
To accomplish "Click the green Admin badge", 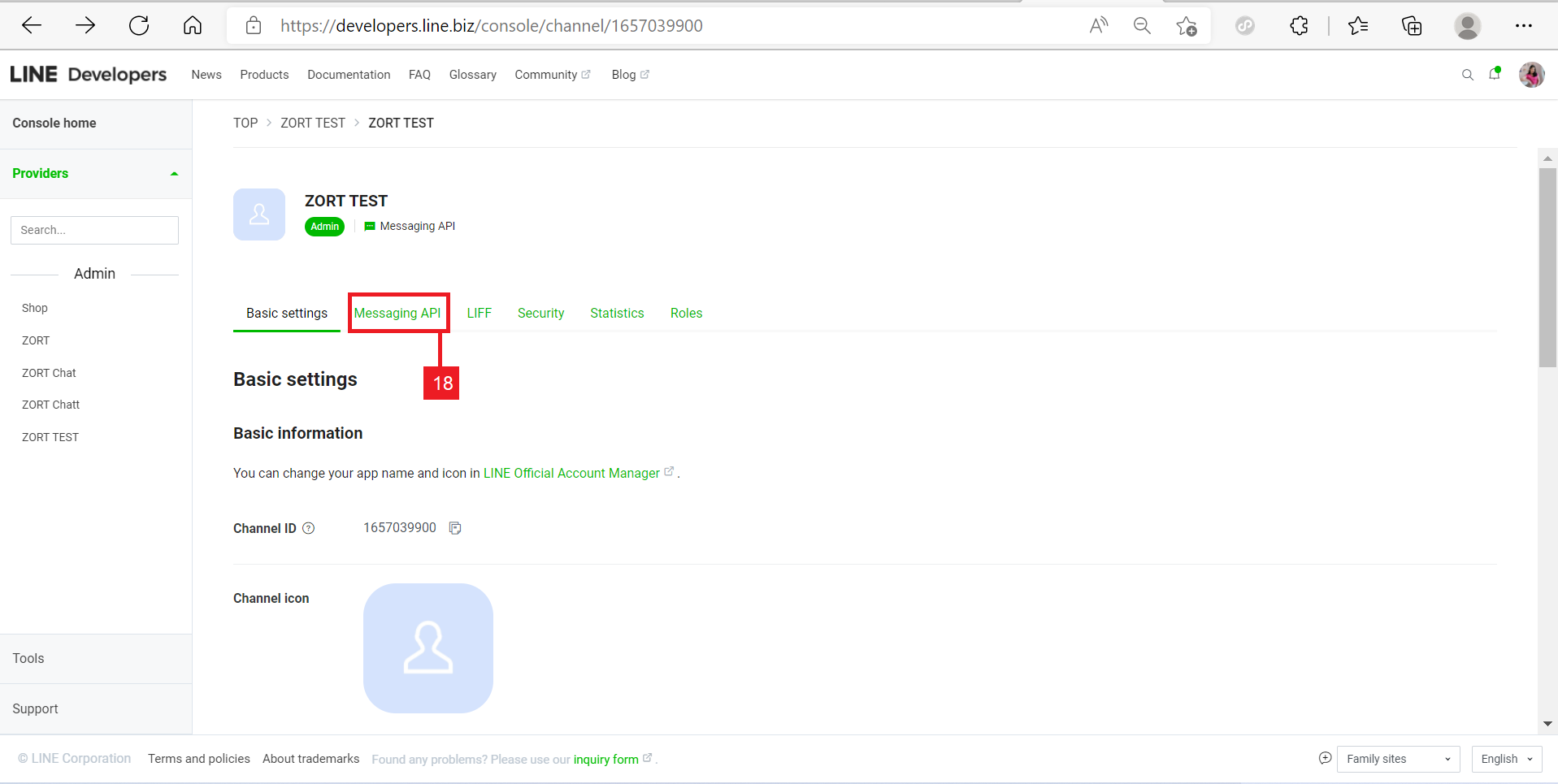I will click(324, 227).
